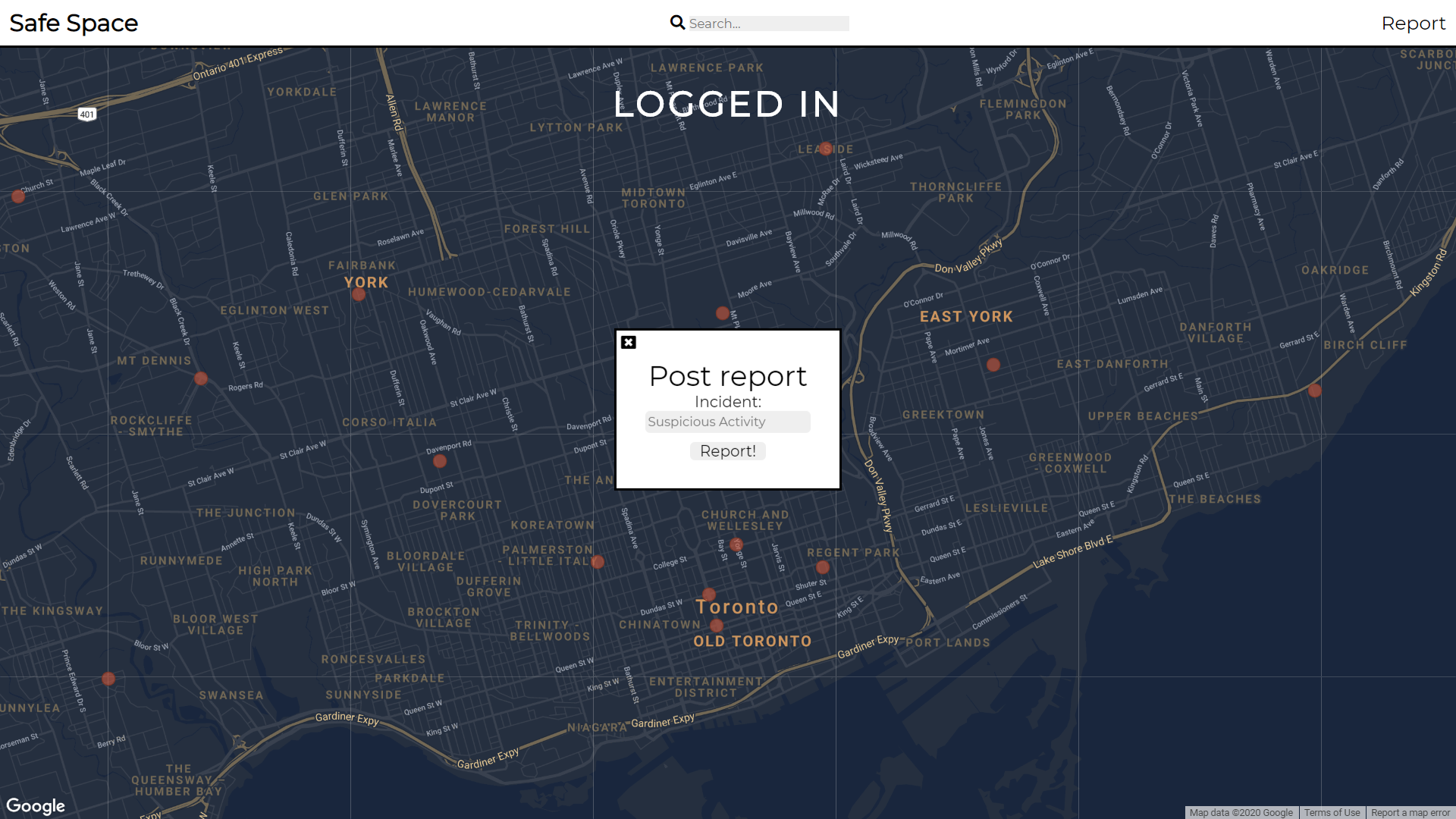Click incident marker near Little Italy
1456x819 pixels.
(x=598, y=562)
